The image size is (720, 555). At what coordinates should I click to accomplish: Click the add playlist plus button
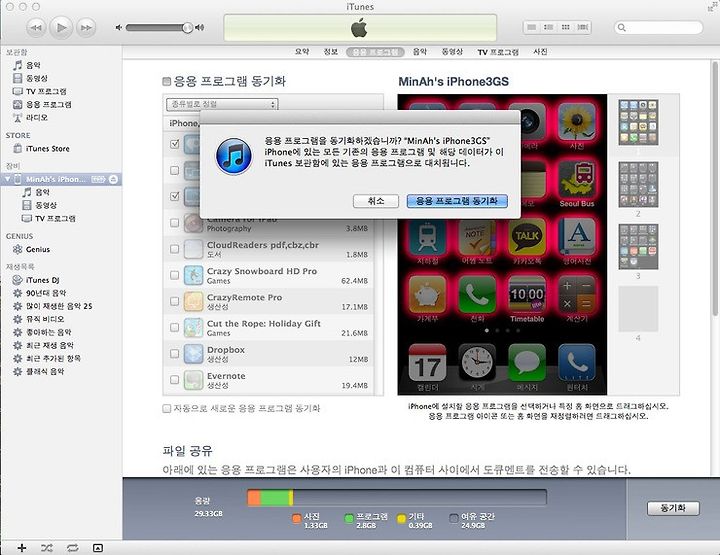[x=22, y=548]
